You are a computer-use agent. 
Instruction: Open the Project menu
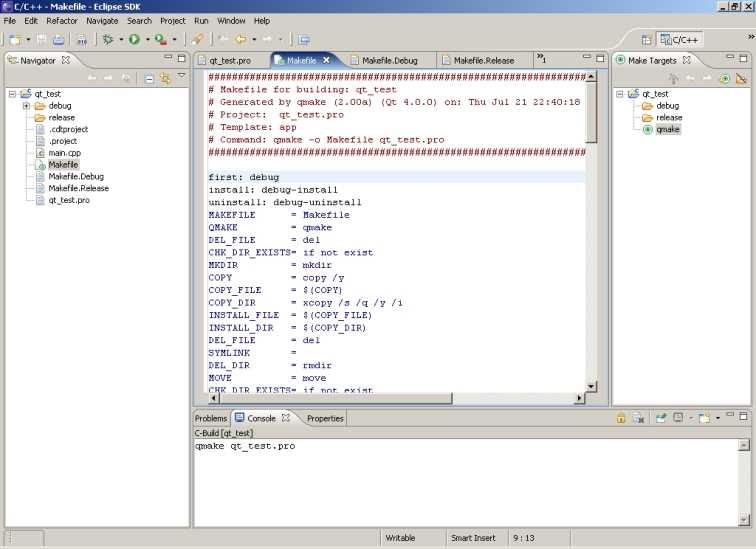click(x=173, y=21)
